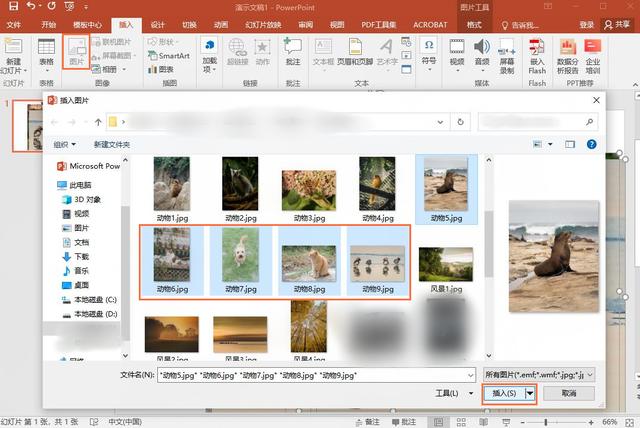Open the 所有图片 file type filter dropdown
This screenshot has width=640, height=428.
[x=540, y=374]
